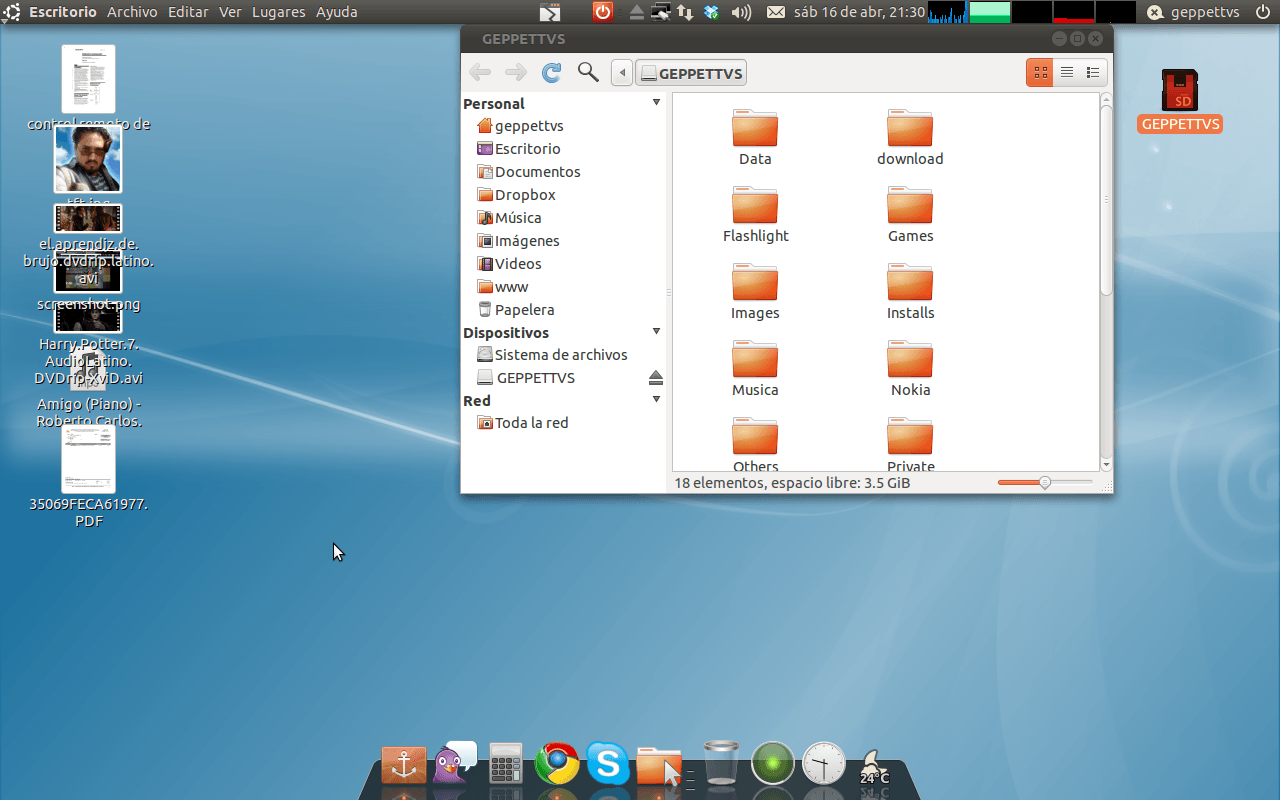Open the Ayuda menu

point(337,12)
